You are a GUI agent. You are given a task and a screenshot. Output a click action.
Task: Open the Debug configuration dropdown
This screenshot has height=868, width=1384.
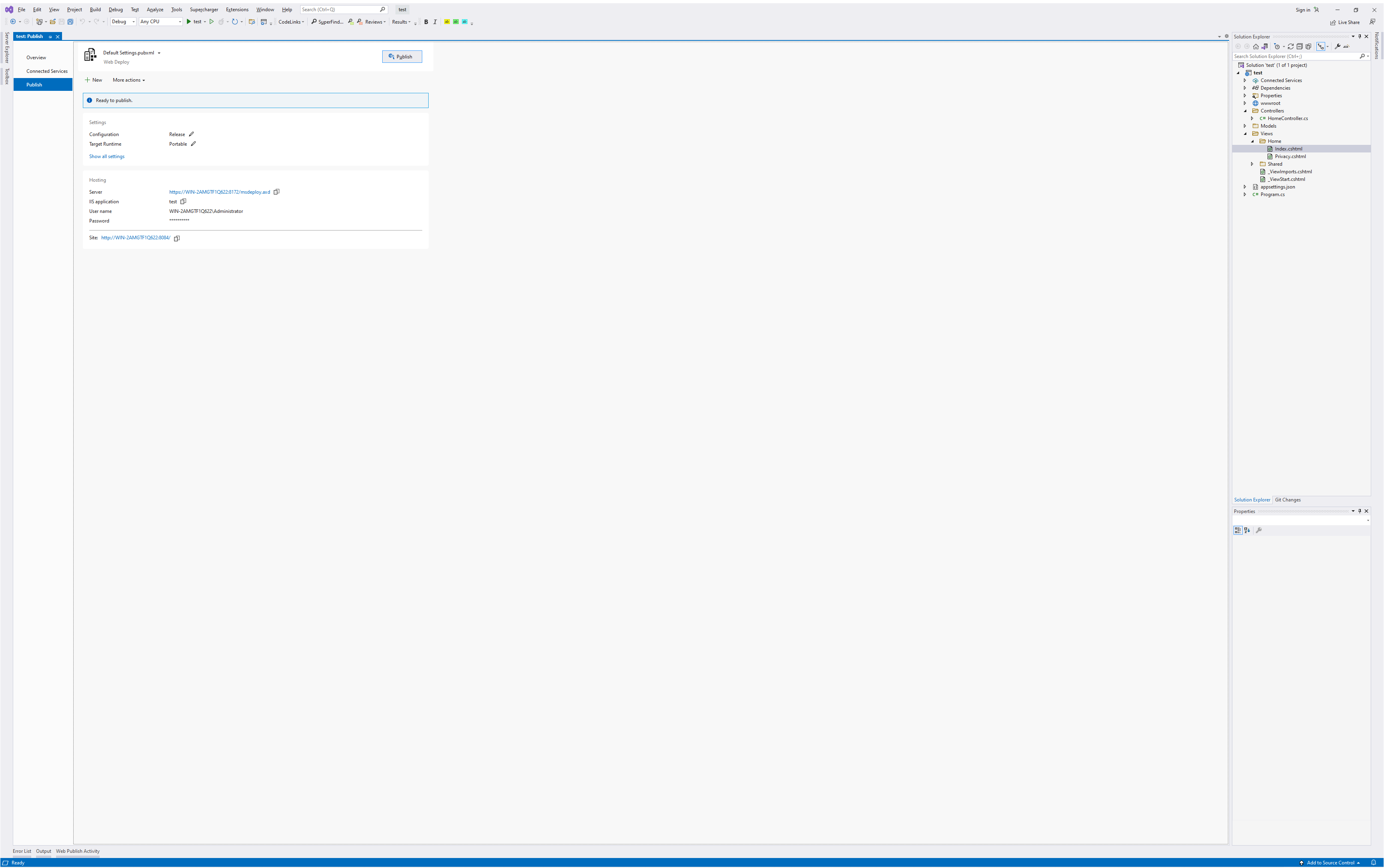click(123, 22)
